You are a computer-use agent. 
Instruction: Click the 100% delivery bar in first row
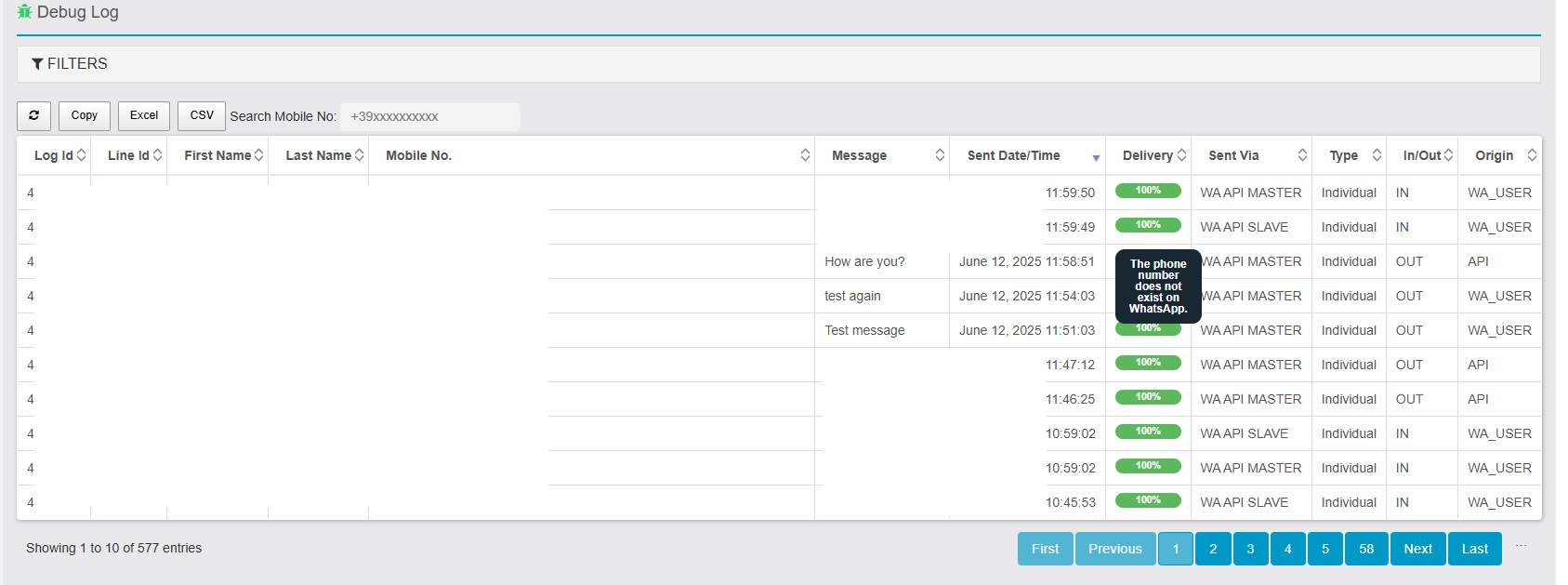coord(1148,191)
